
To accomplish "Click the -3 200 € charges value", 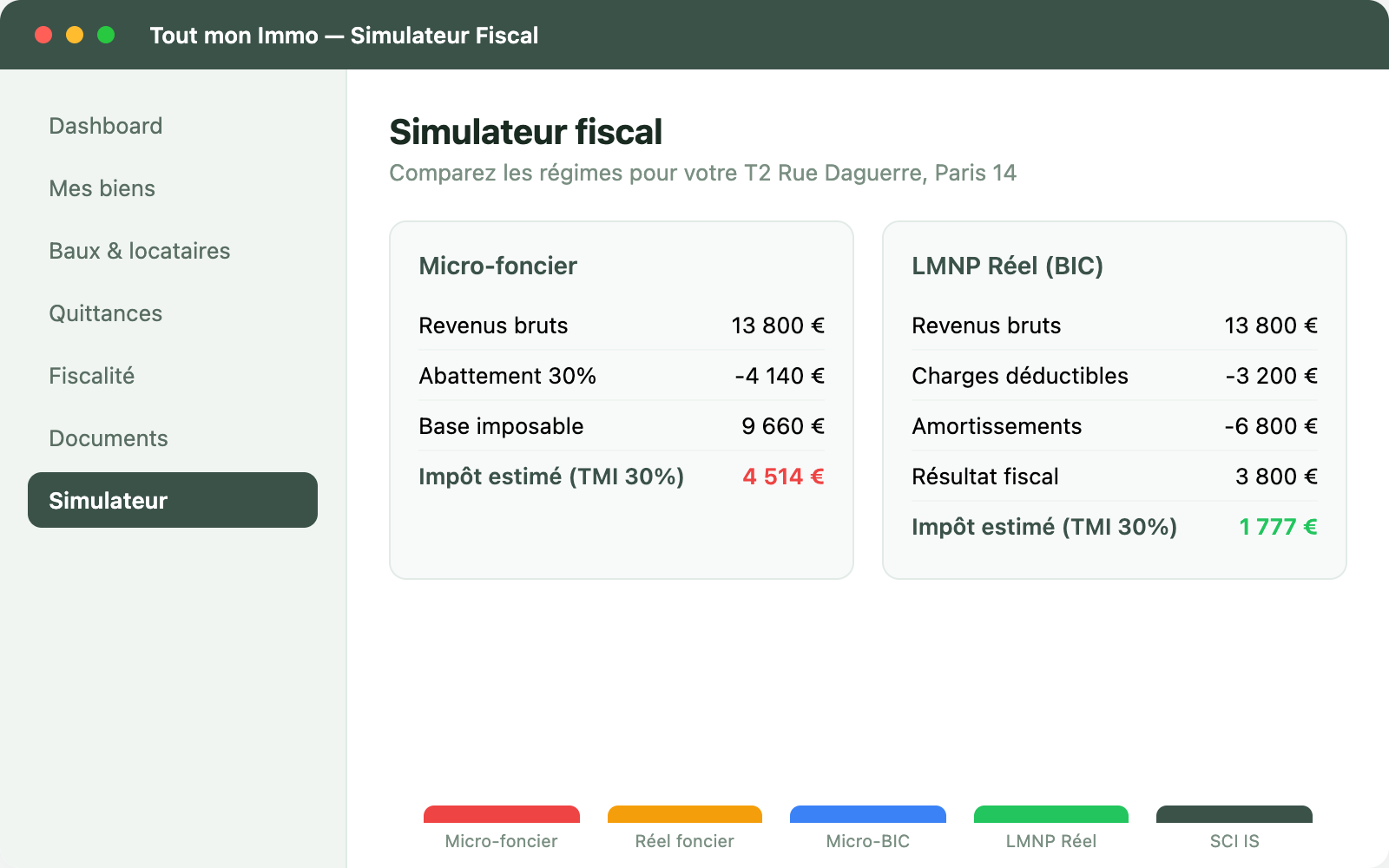I will pyautogui.click(x=1272, y=376).
